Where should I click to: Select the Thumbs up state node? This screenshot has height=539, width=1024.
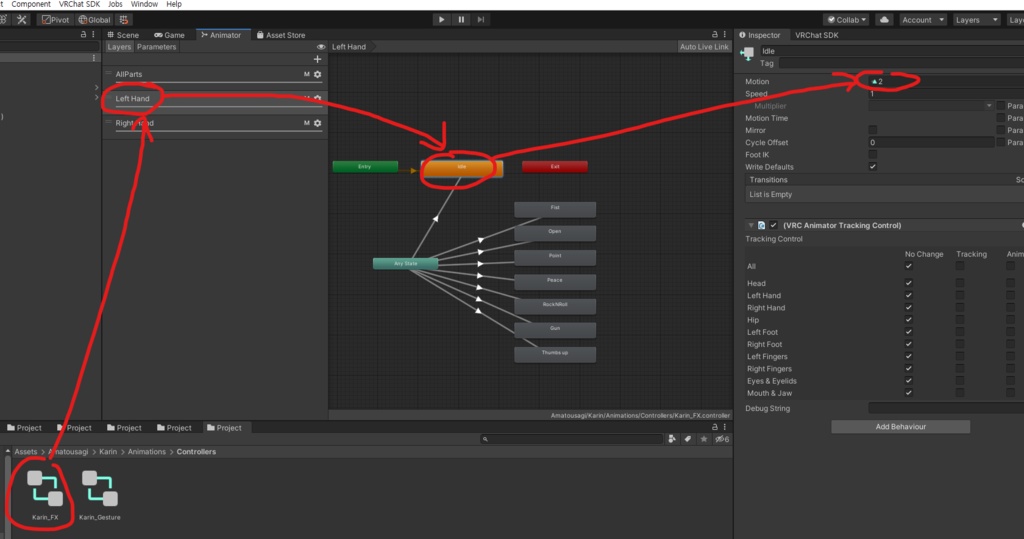click(x=555, y=354)
